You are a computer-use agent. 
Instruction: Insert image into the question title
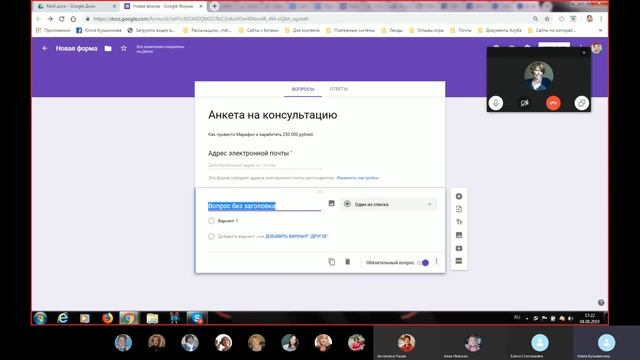(x=331, y=203)
